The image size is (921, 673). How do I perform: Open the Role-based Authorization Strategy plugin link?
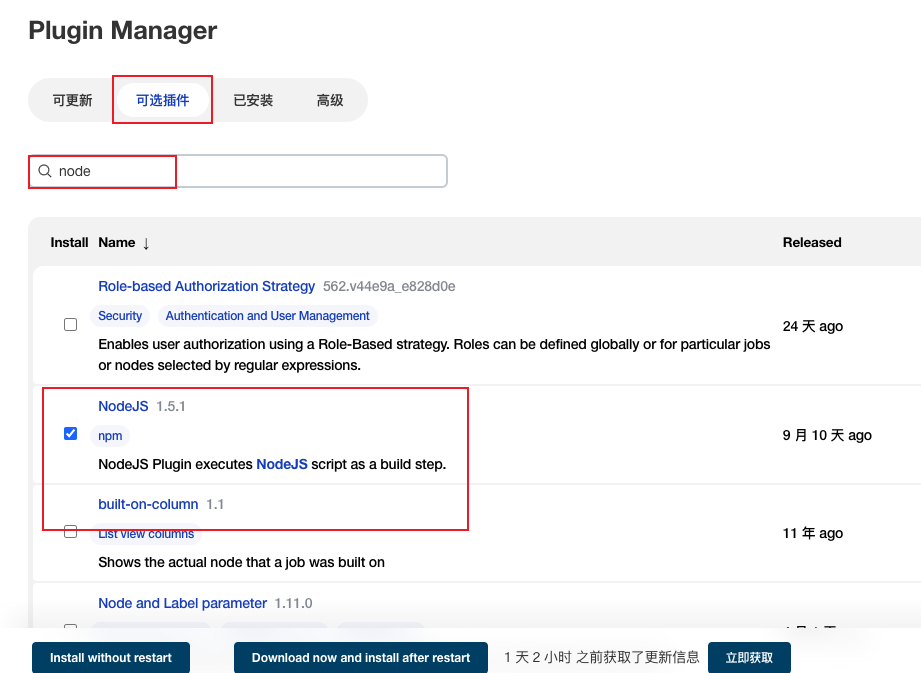206,286
